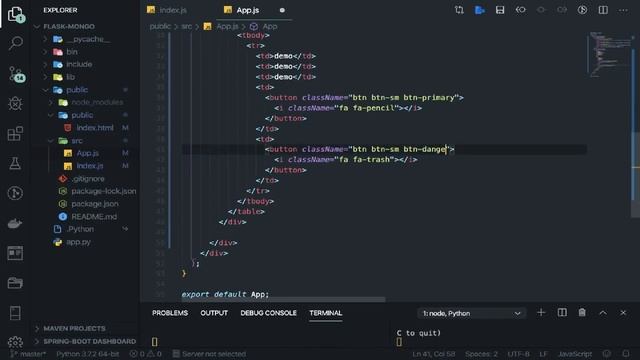Click the App.js breadcrumb segment
Viewport: 640px width, 360px height.
(227, 27)
